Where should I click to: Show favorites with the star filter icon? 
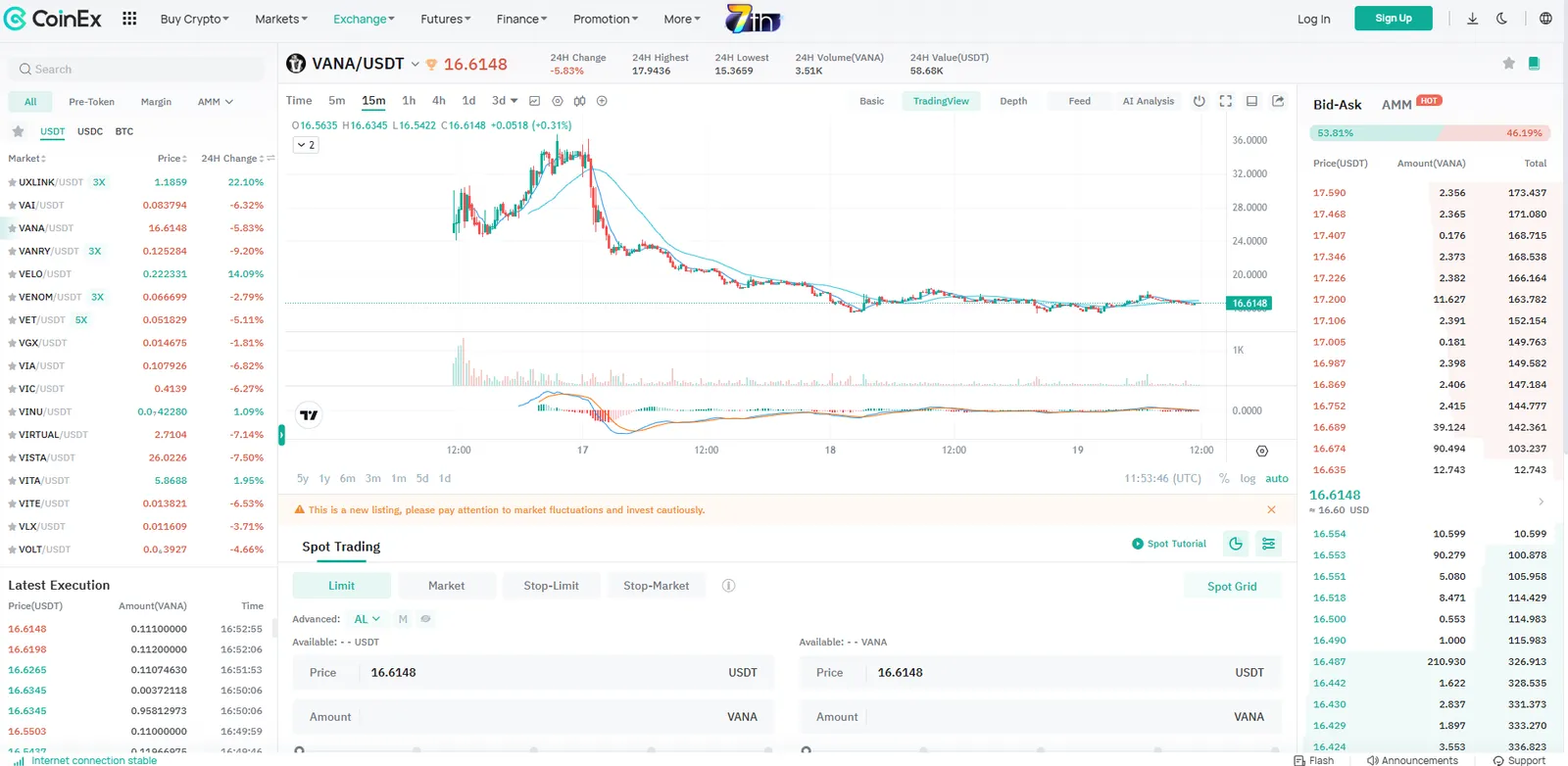pyautogui.click(x=18, y=131)
